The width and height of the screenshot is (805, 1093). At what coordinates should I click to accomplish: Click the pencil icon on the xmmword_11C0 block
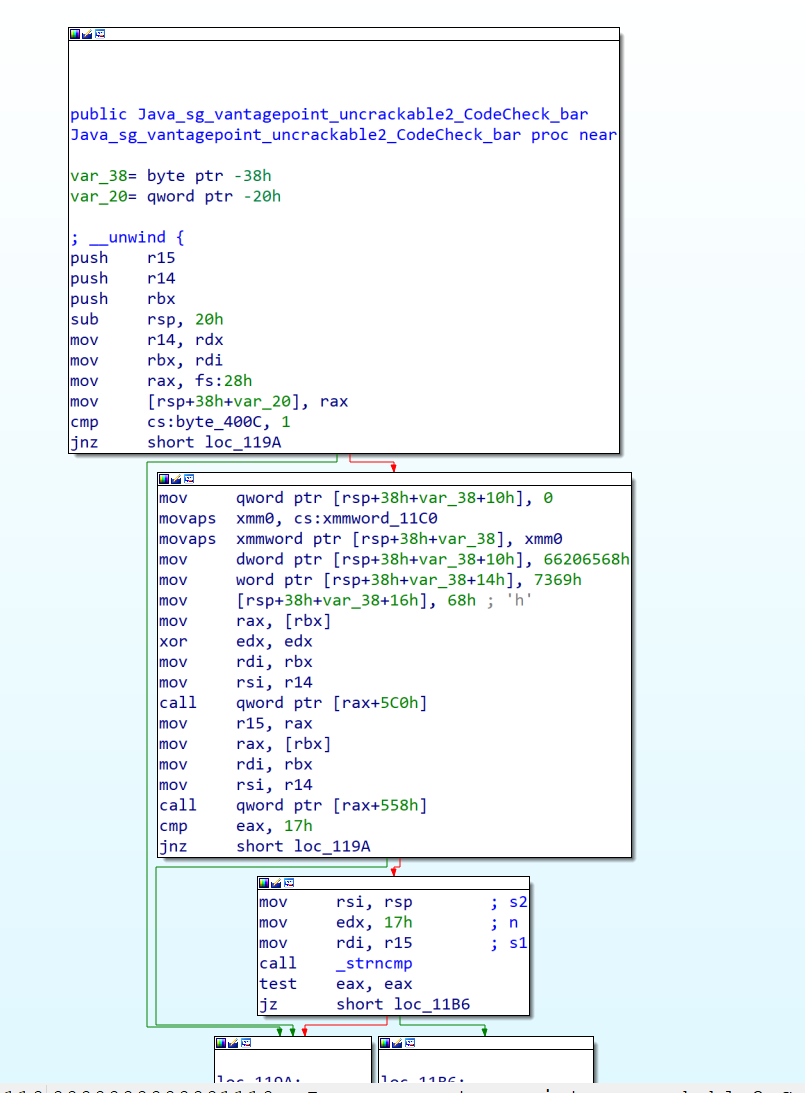176,479
